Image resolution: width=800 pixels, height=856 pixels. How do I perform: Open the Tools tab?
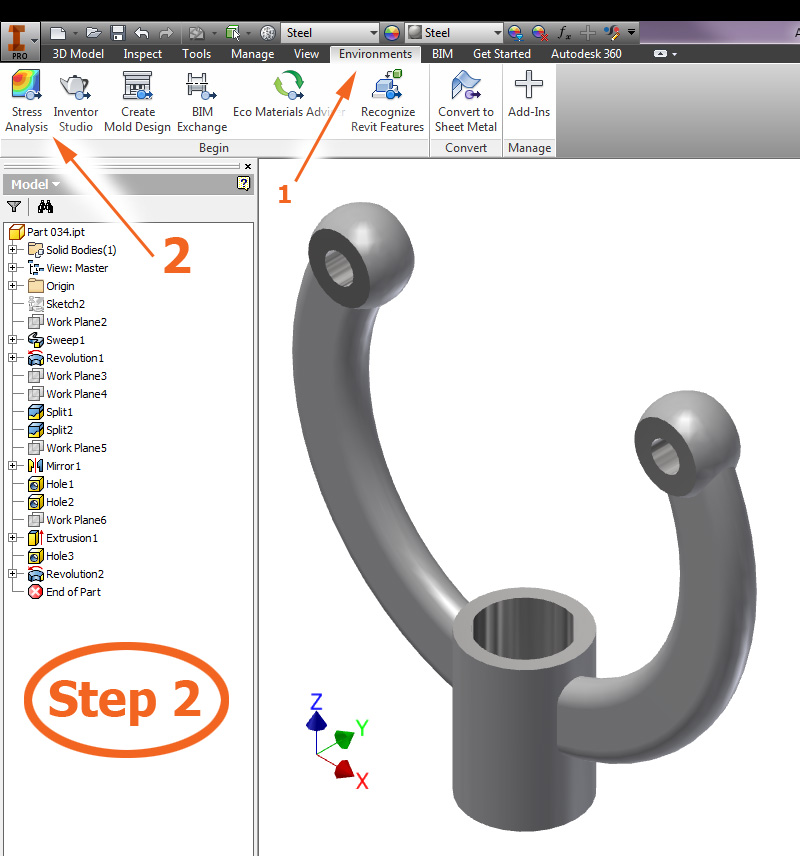196,54
